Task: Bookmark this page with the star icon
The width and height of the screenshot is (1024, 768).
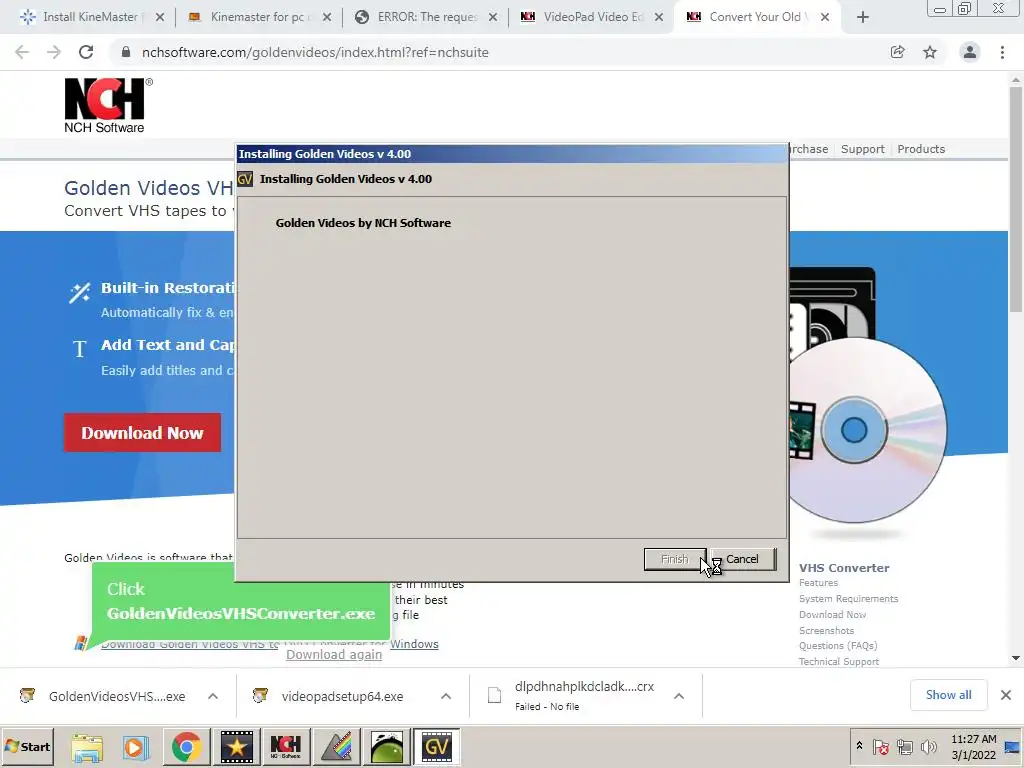Action: [930, 52]
